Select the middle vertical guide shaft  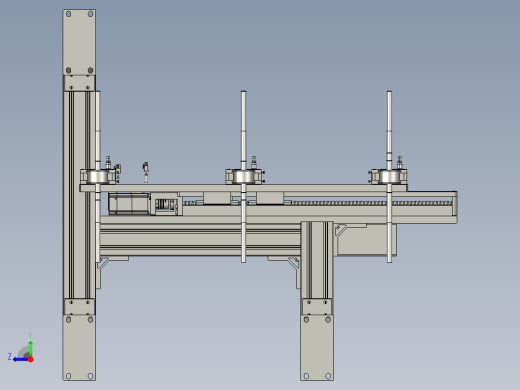point(244,177)
